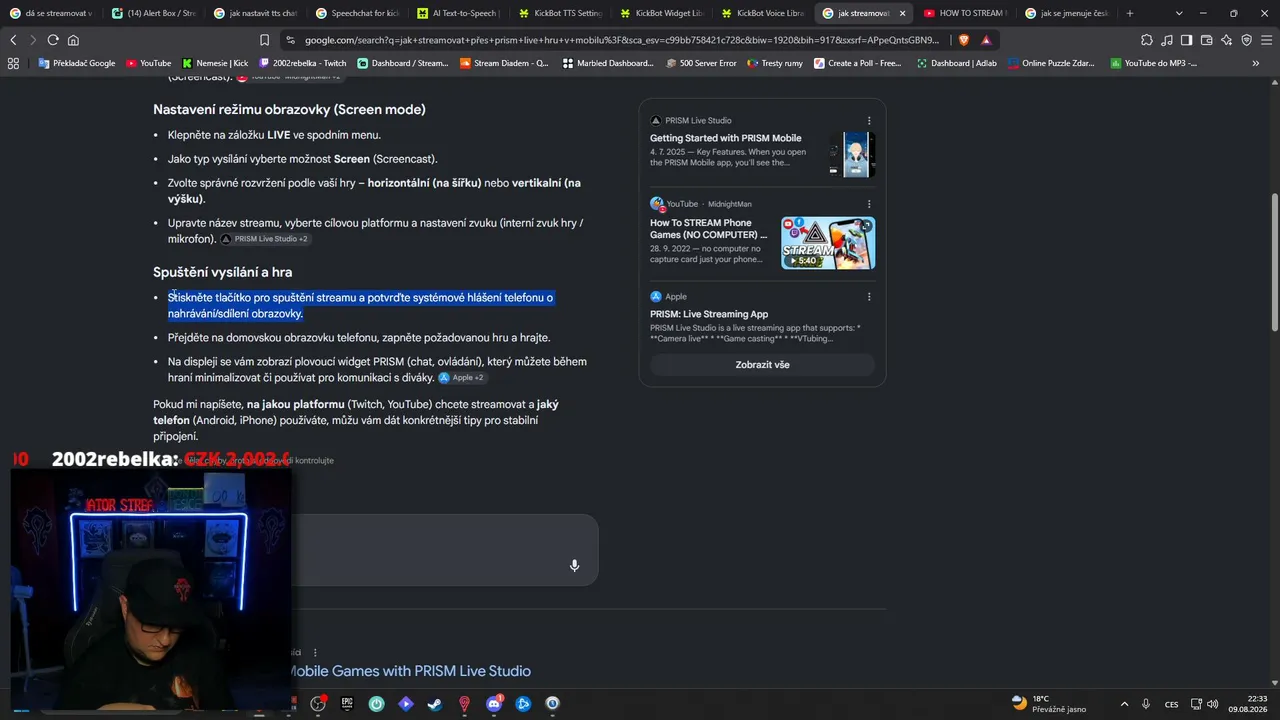Open the Epic Games launcher in taskbar
Screen dimensions: 1280x720
pyautogui.click(x=347, y=704)
